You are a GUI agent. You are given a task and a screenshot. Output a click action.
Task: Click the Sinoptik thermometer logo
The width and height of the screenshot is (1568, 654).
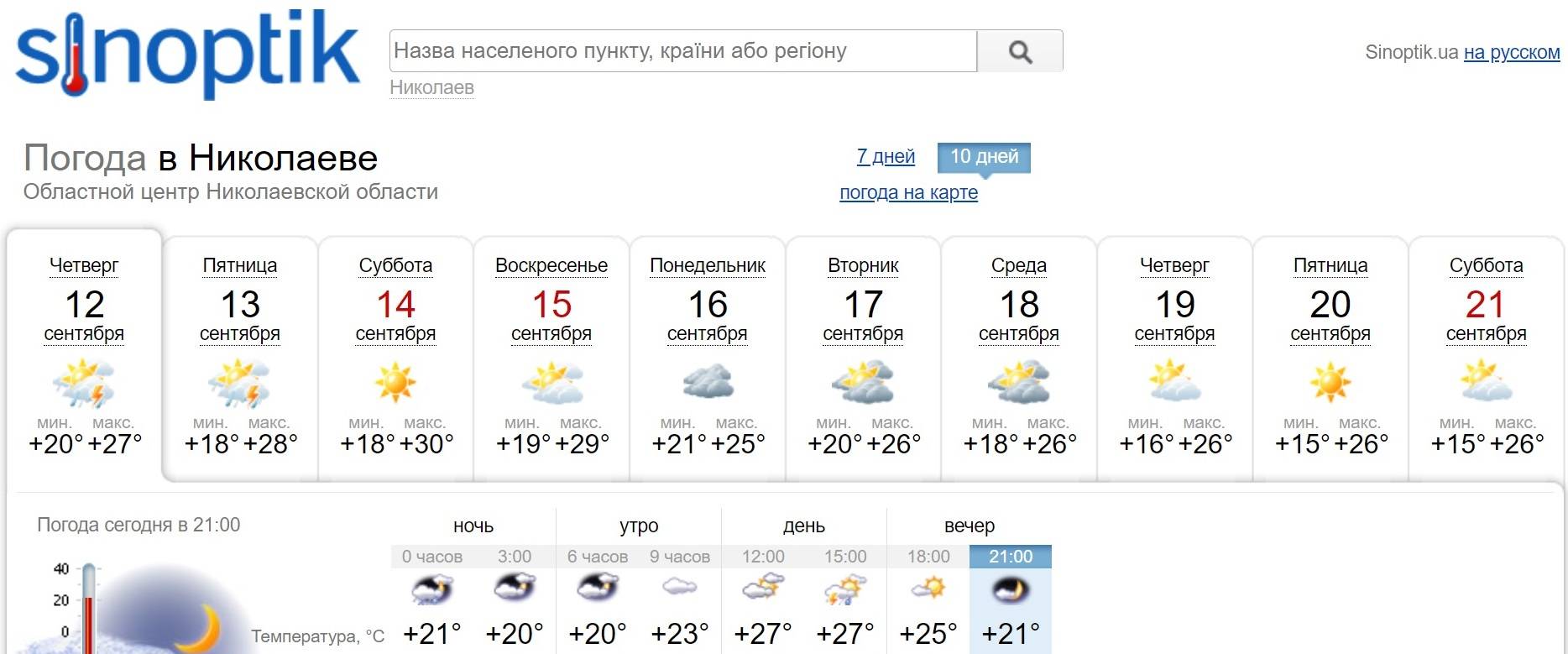(188, 54)
